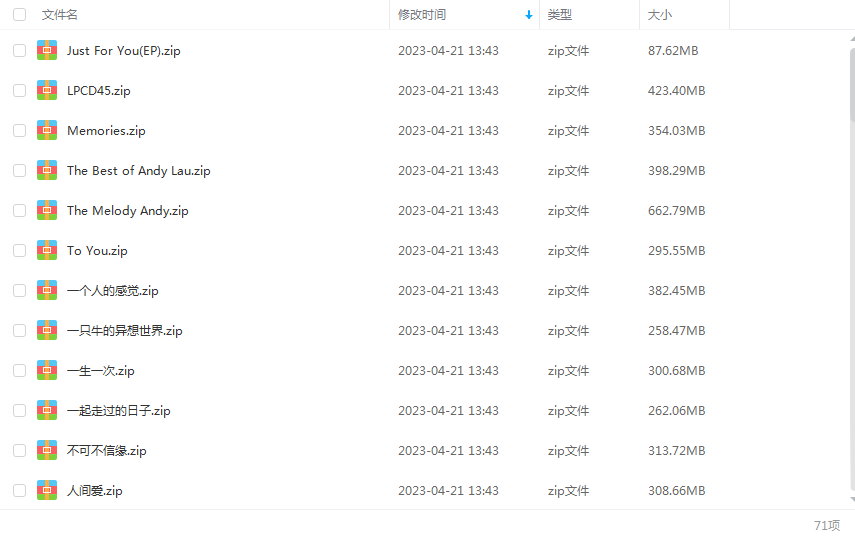
Task: Click the zip icon for The Melody Andy.zip
Action: click(x=47, y=210)
